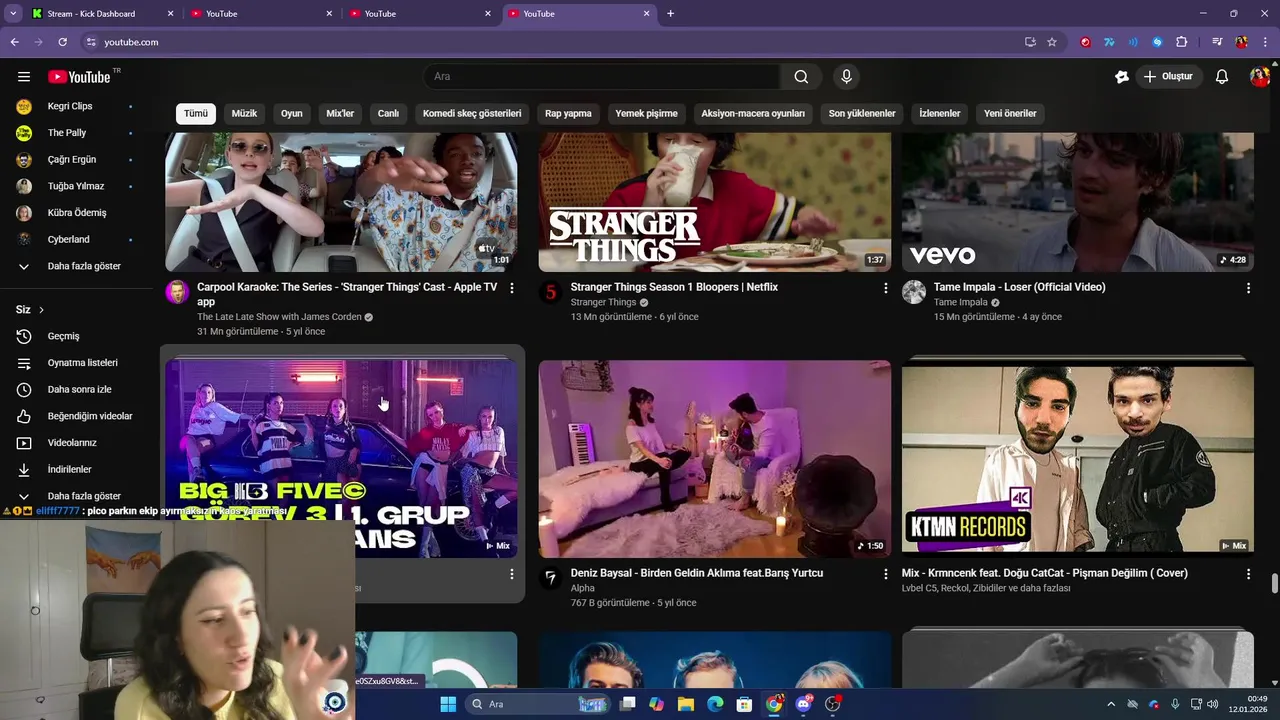Open YouTube account avatar menu
This screenshot has height=720, width=1280.
click(1259, 77)
